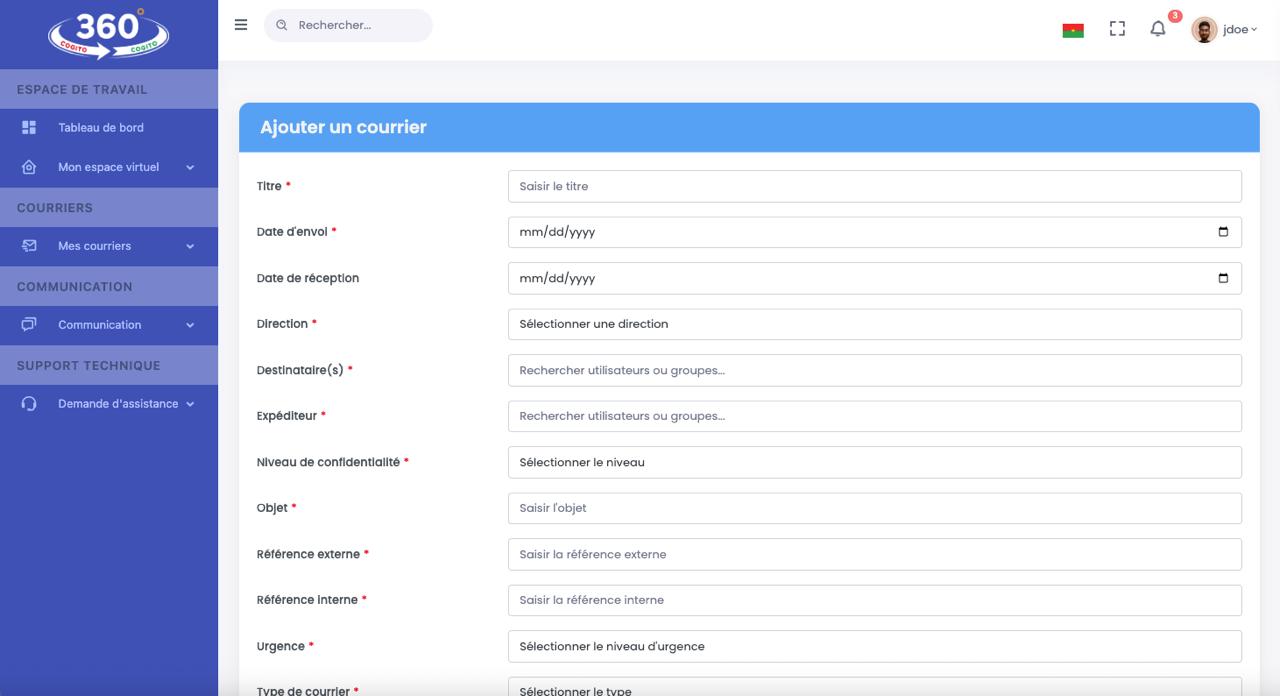Open calendar picker for Date d'envoi

click(1222, 232)
